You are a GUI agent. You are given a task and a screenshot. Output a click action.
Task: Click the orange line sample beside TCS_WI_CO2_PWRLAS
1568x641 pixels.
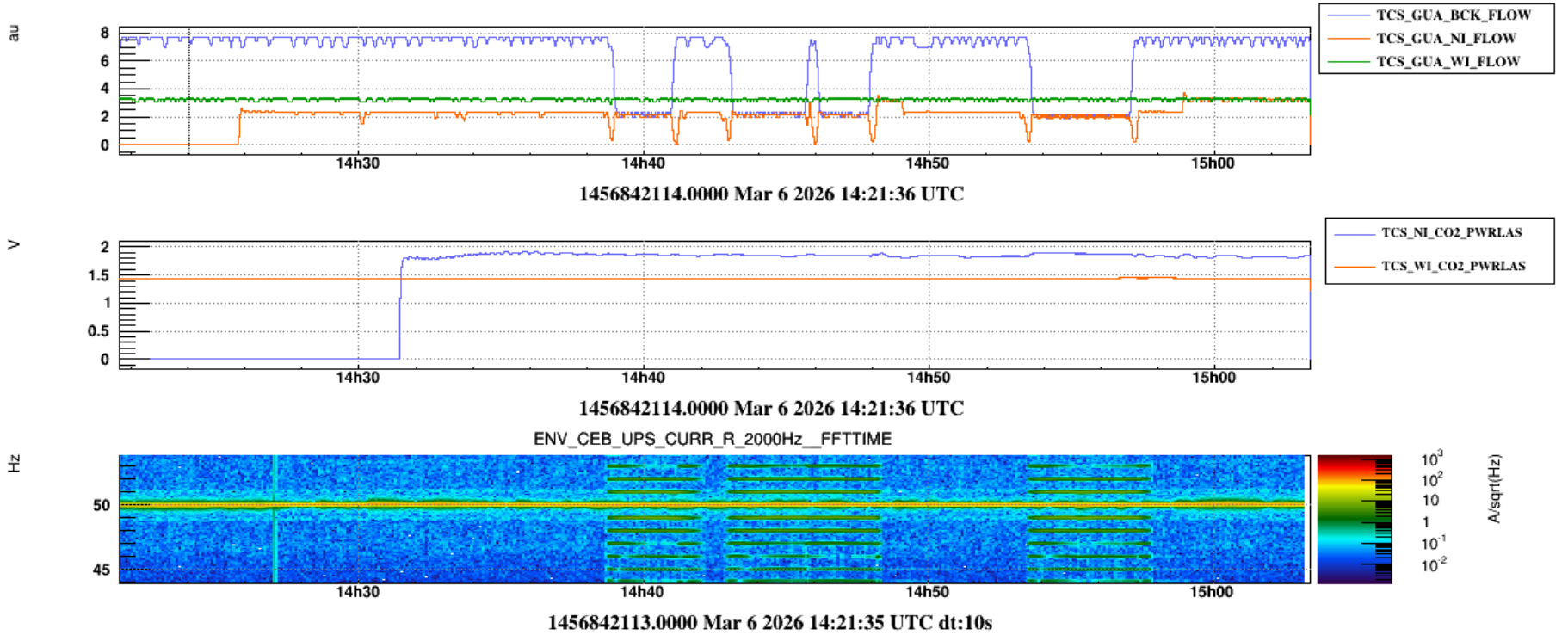(x=1352, y=267)
